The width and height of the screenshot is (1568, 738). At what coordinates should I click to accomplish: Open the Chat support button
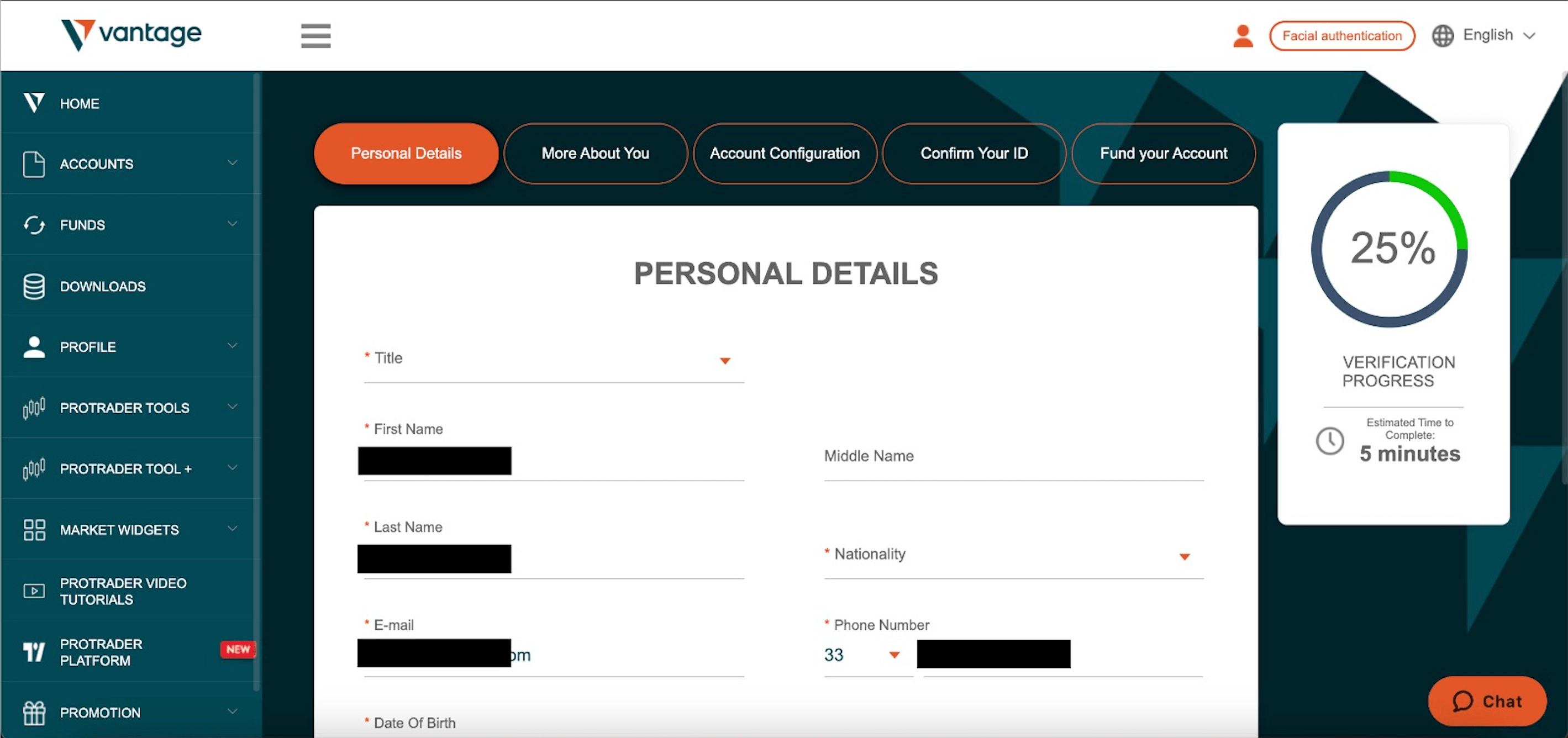[1487, 702]
